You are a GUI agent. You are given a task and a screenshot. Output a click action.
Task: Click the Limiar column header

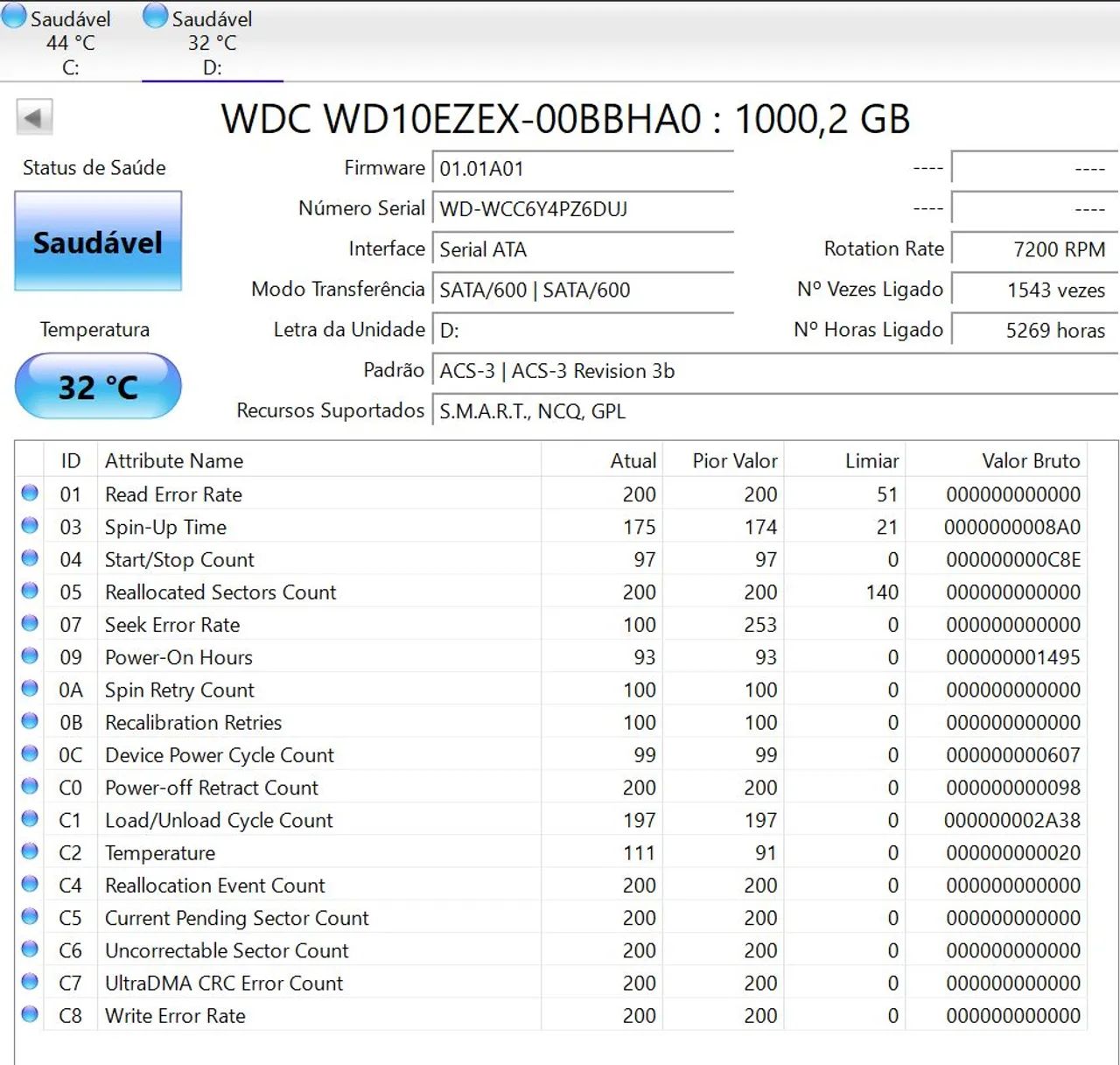click(845, 460)
